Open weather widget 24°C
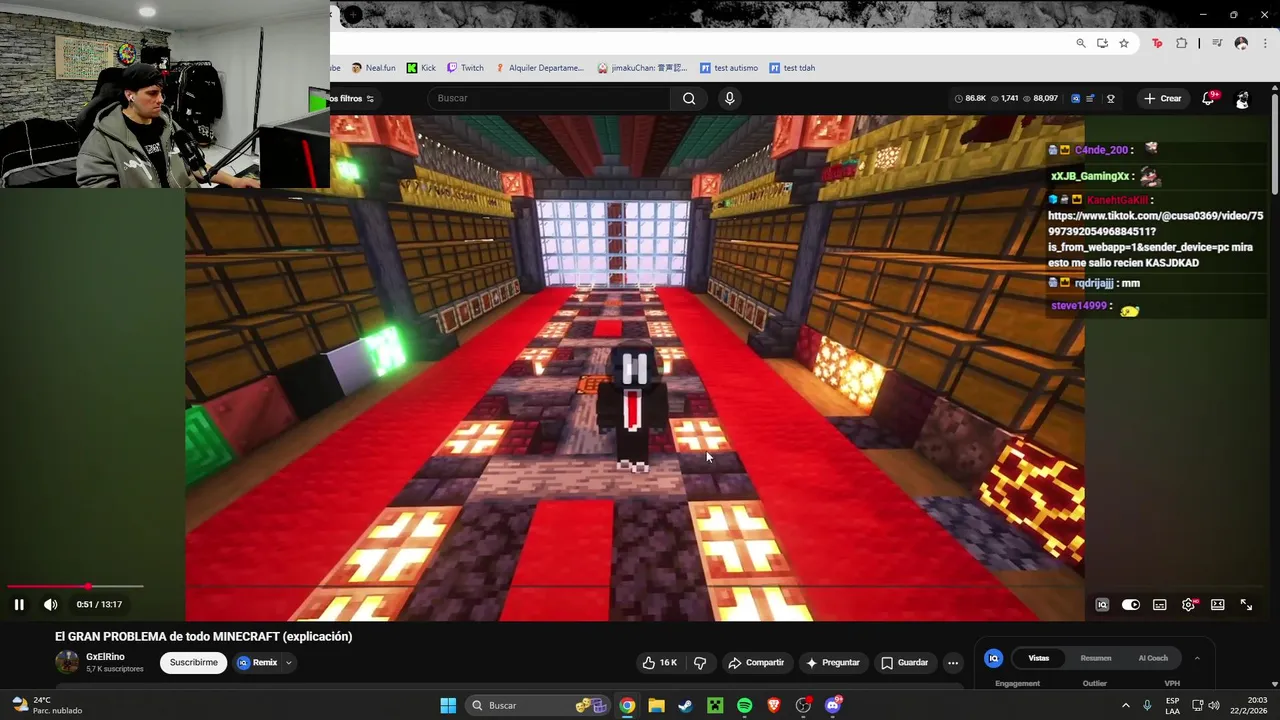The height and width of the screenshot is (720, 1280). [x=46, y=705]
